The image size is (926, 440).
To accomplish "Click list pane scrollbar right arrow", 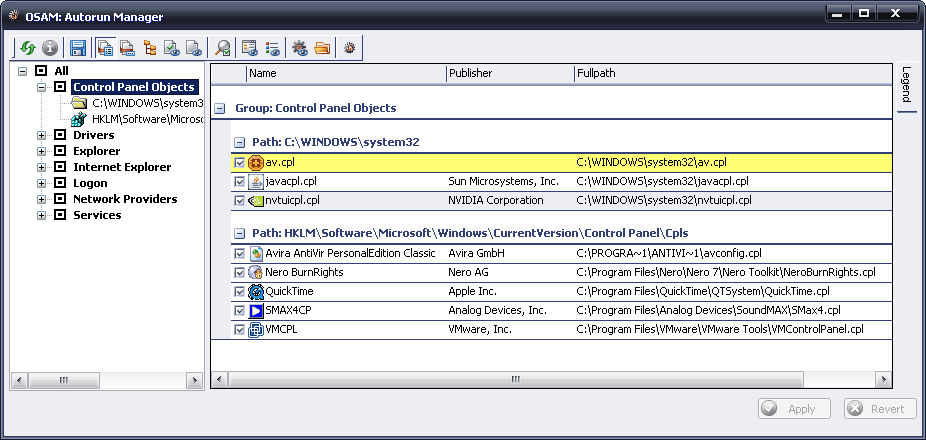I will (x=883, y=379).
